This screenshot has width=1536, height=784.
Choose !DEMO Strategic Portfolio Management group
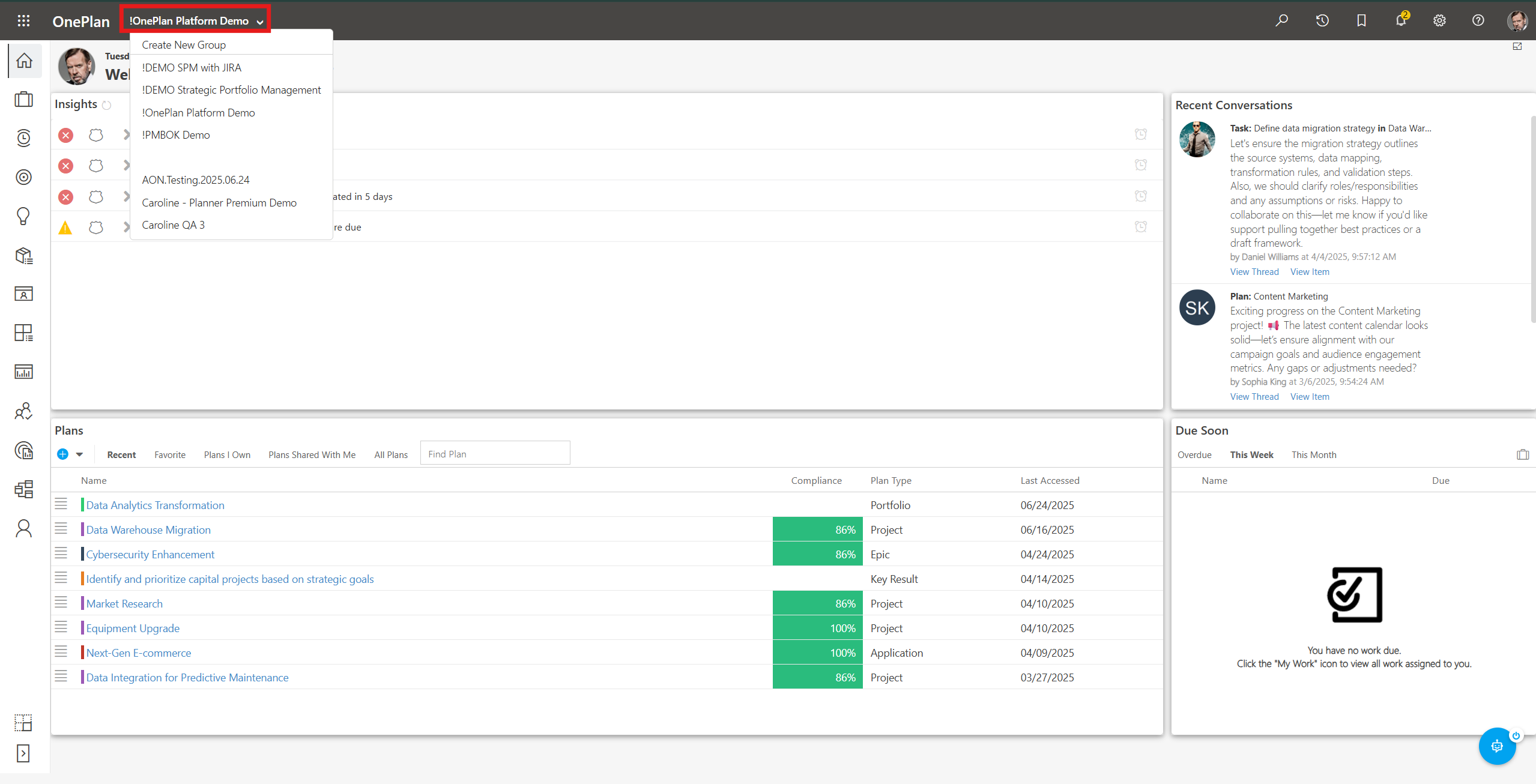click(231, 90)
